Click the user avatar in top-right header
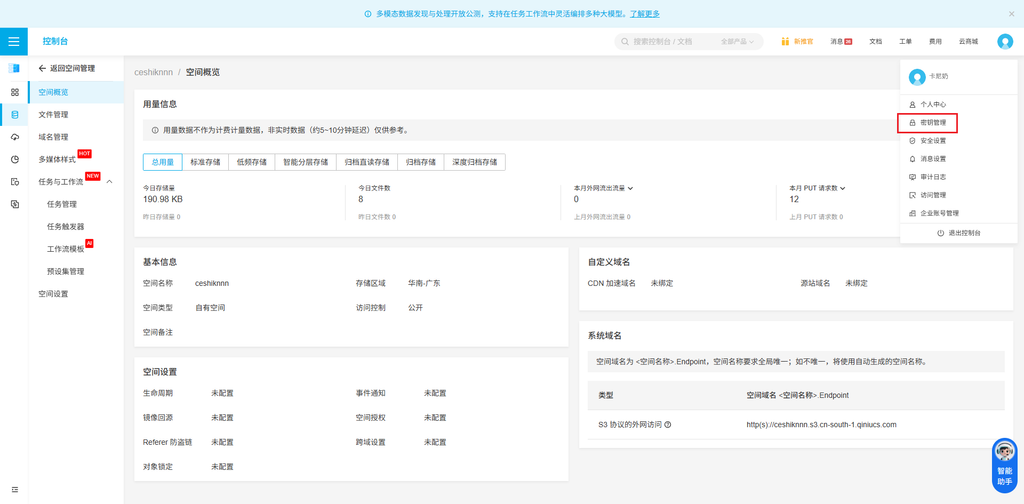 tap(1004, 41)
